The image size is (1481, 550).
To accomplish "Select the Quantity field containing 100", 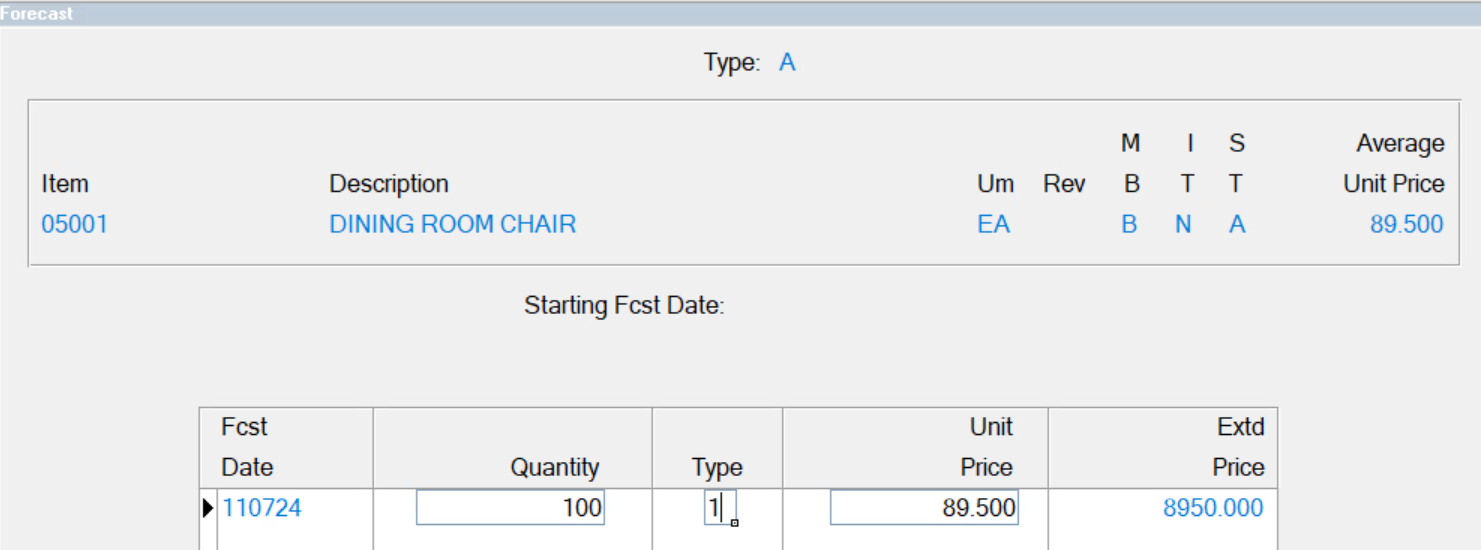I will [x=510, y=508].
